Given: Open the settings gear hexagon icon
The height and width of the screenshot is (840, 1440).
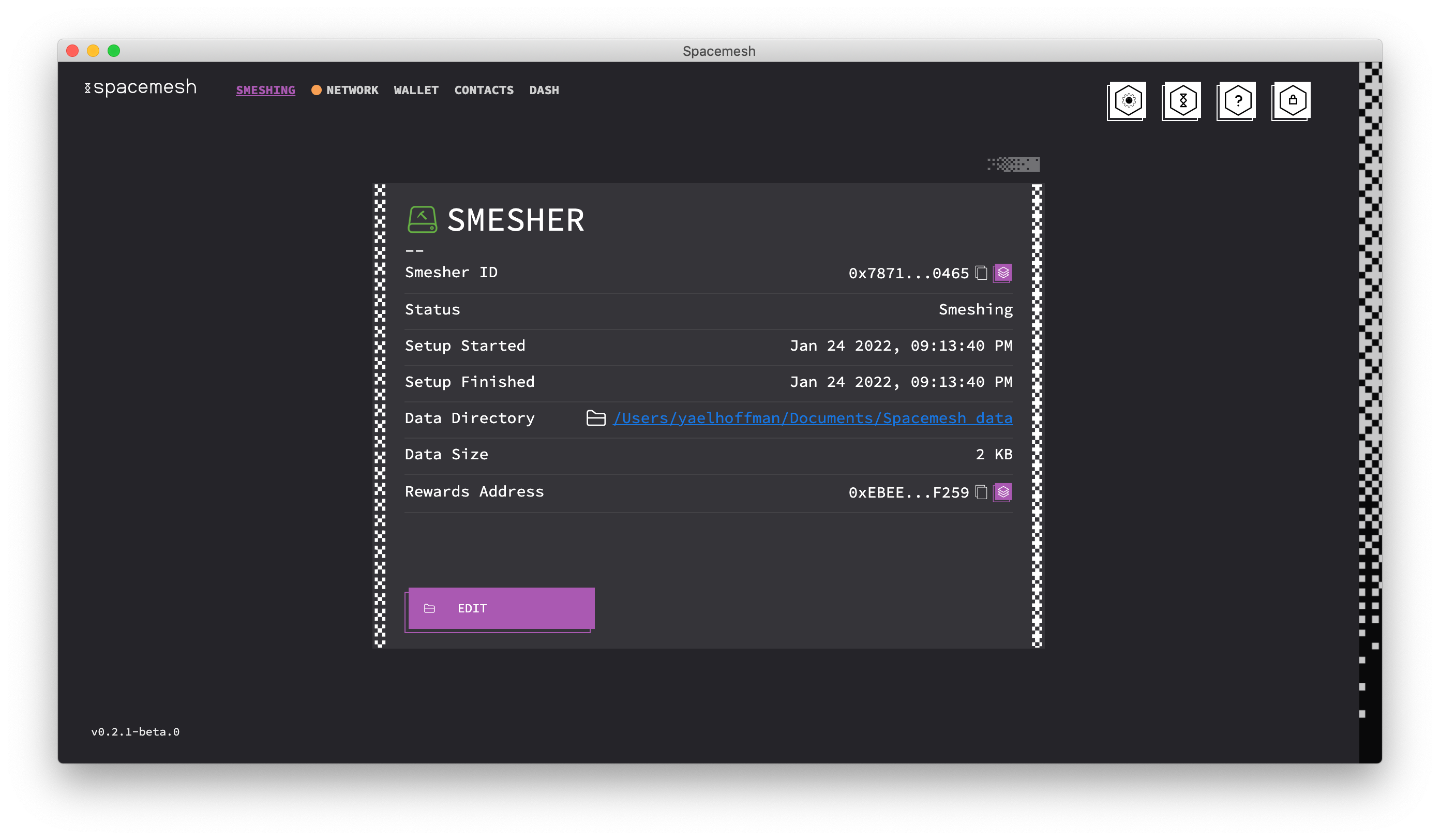Looking at the screenshot, I should (x=1128, y=100).
